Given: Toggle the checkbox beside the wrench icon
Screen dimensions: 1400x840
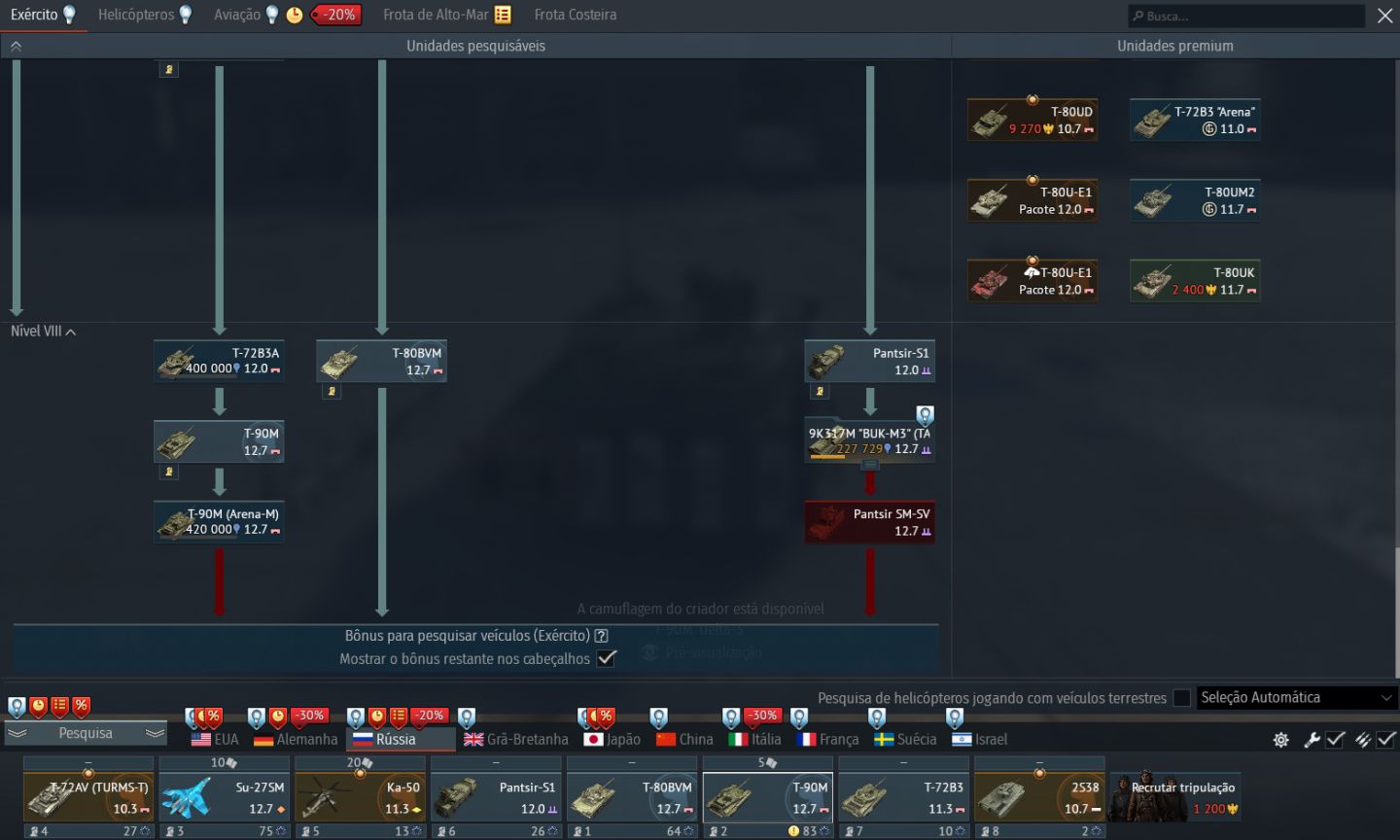Looking at the screenshot, I should 1336,740.
